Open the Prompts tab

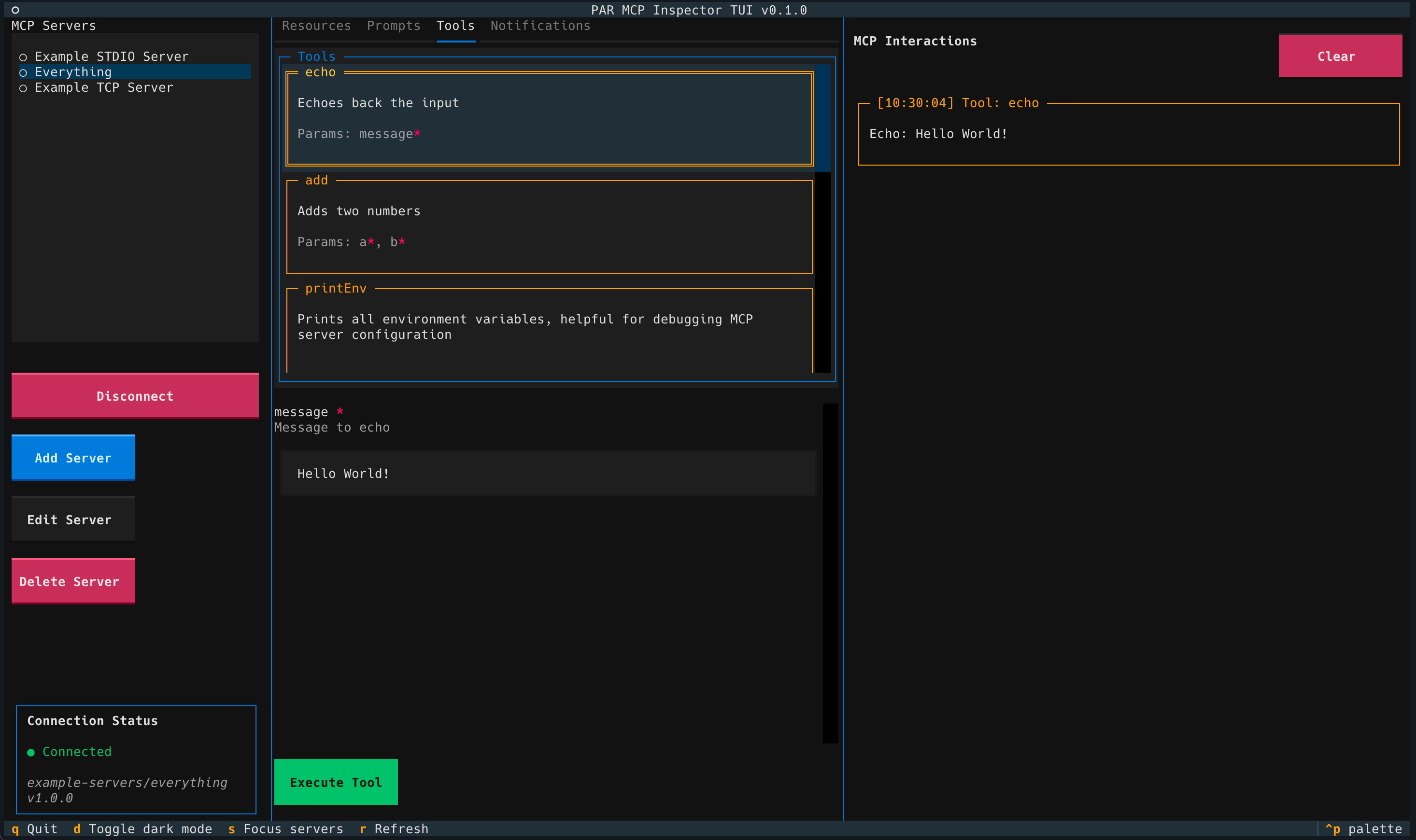[394, 26]
